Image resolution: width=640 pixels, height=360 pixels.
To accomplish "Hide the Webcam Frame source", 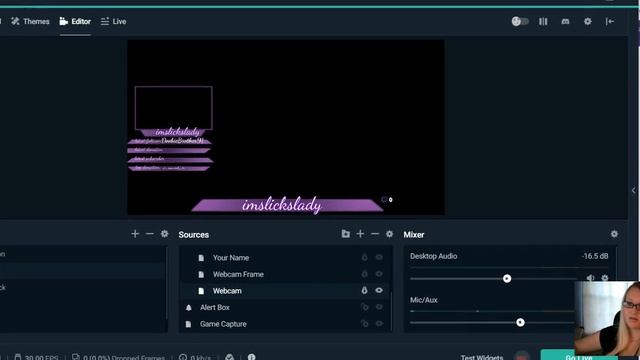I will coord(379,274).
